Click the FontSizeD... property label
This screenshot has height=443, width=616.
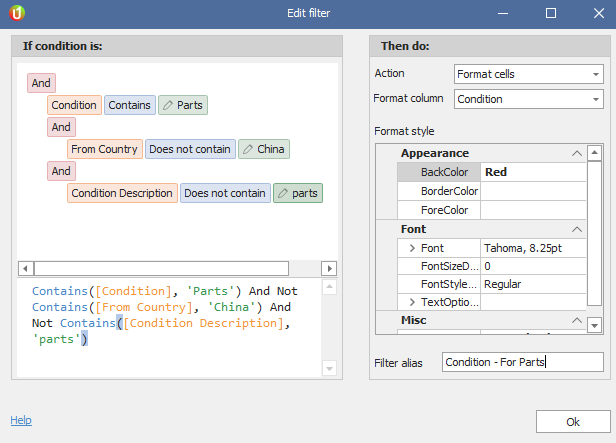point(450,266)
